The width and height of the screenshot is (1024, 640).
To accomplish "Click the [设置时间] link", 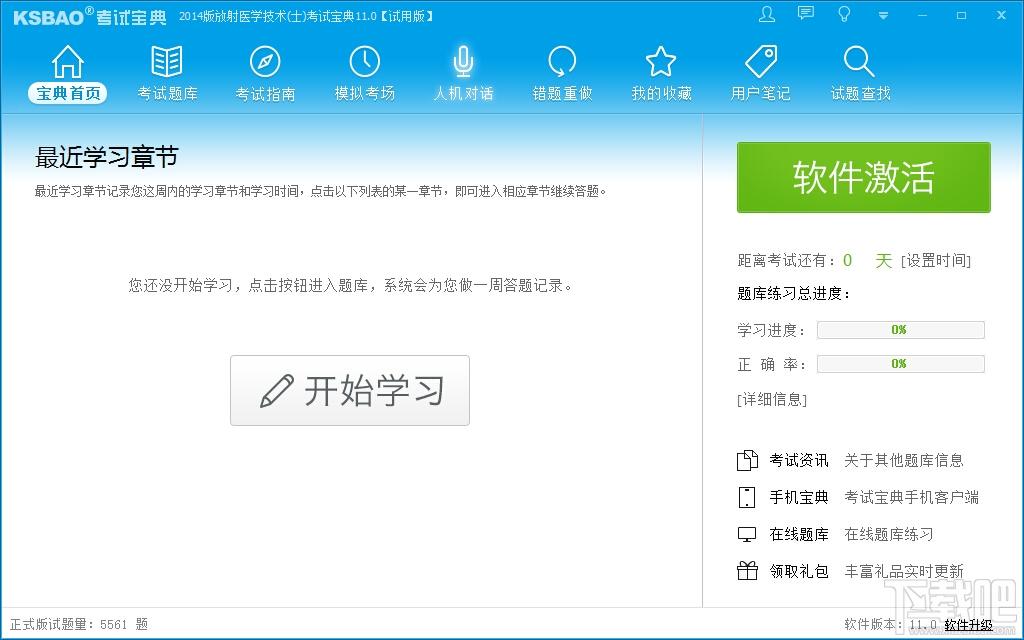I will [936, 261].
